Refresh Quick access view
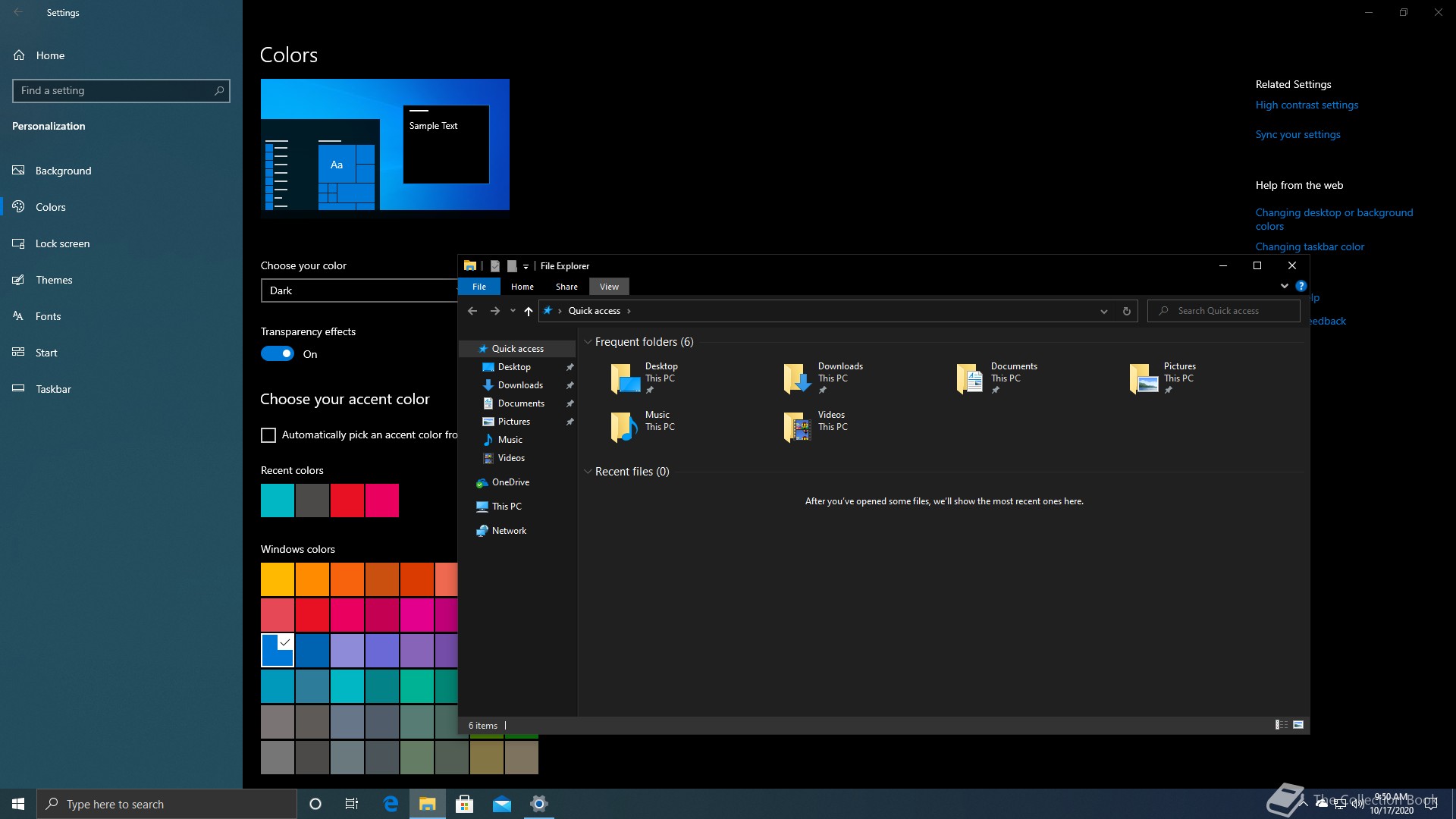 [1126, 311]
